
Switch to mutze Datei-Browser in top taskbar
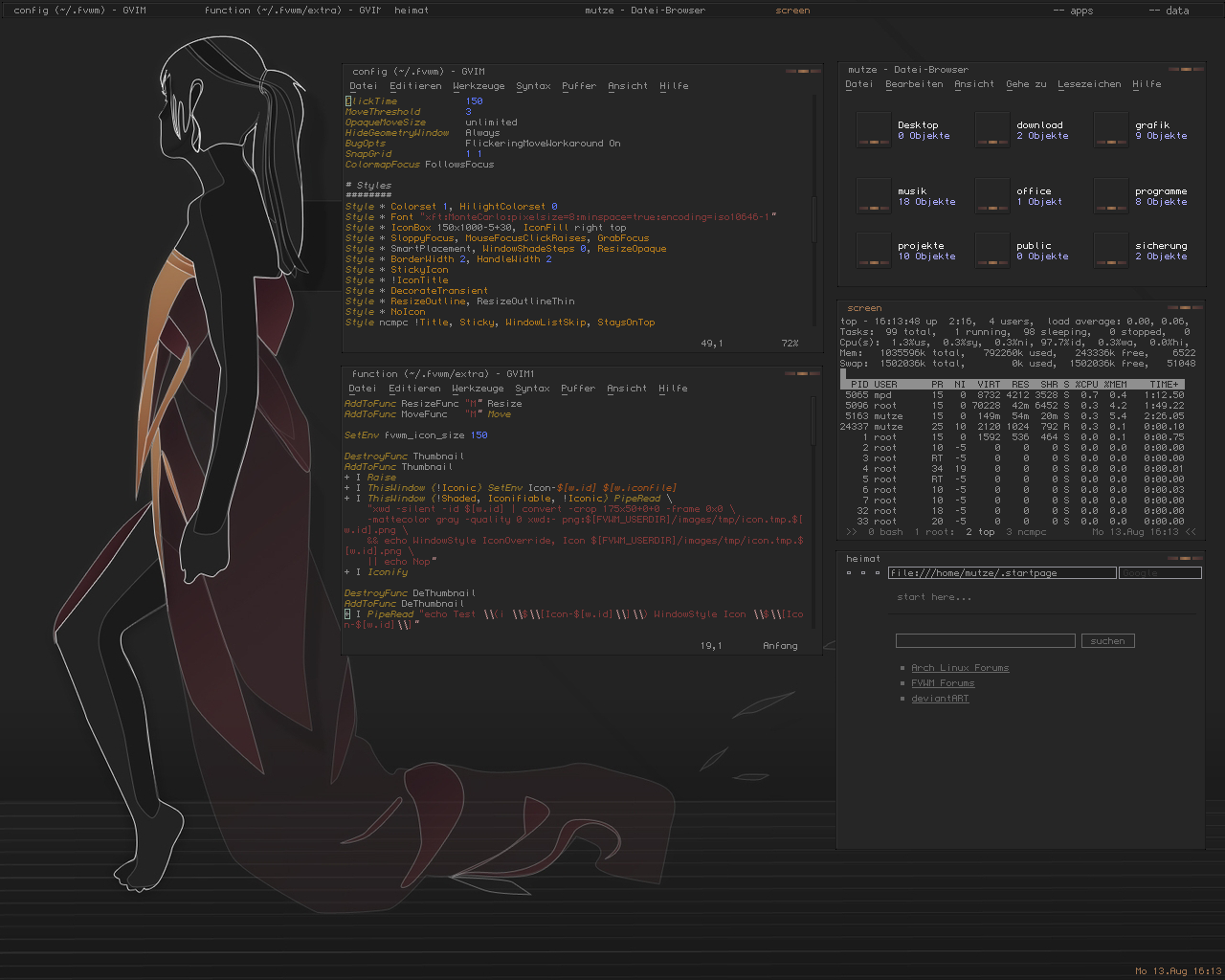645,11
